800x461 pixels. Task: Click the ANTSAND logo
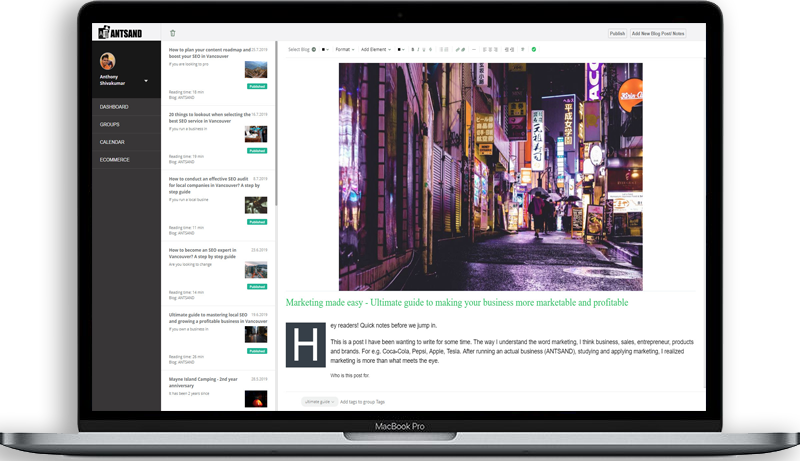pyautogui.click(x=120, y=33)
